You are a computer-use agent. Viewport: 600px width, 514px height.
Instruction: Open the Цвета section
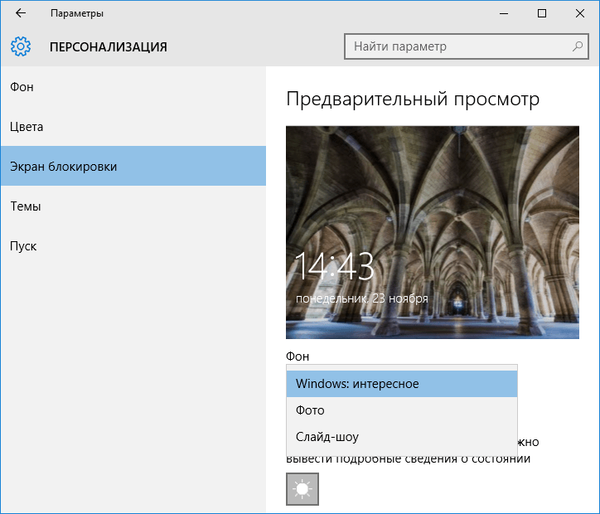coord(133,127)
